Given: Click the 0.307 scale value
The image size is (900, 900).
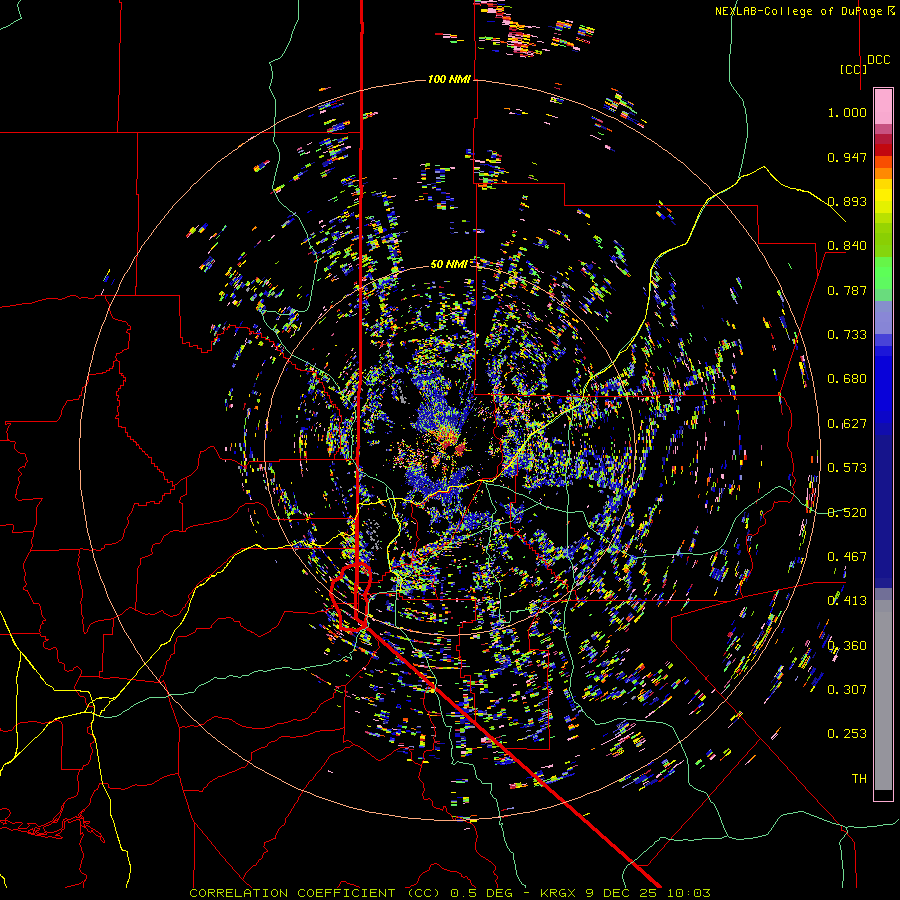Looking at the screenshot, I should click(847, 690).
